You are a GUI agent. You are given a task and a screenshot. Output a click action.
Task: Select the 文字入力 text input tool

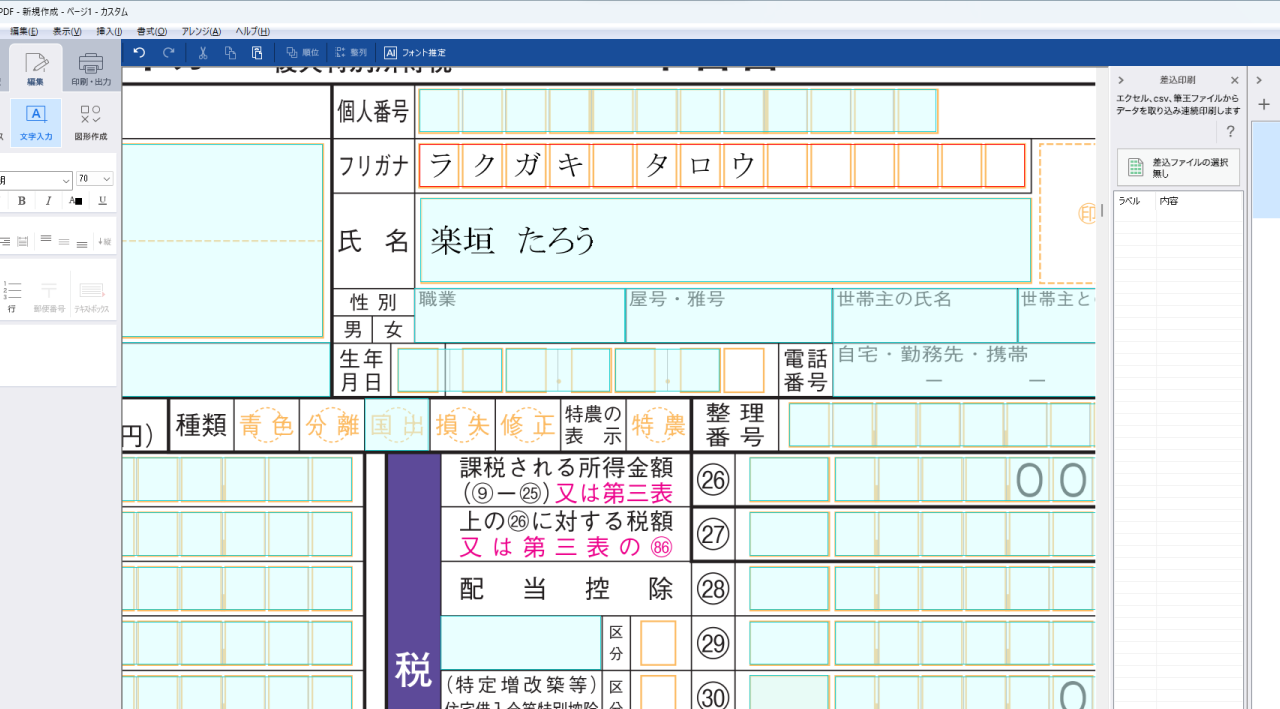[36, 122]
